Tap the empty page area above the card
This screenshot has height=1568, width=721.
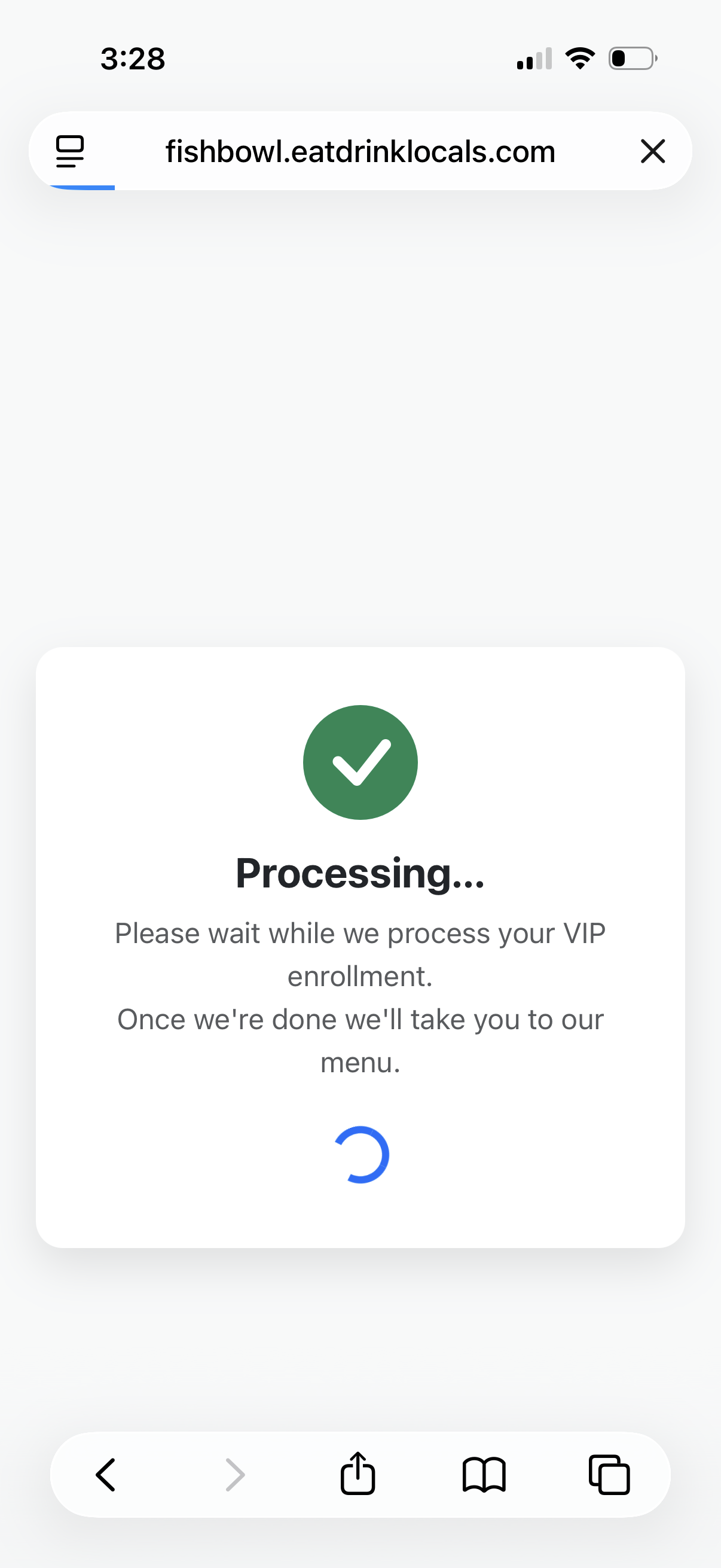360,414
